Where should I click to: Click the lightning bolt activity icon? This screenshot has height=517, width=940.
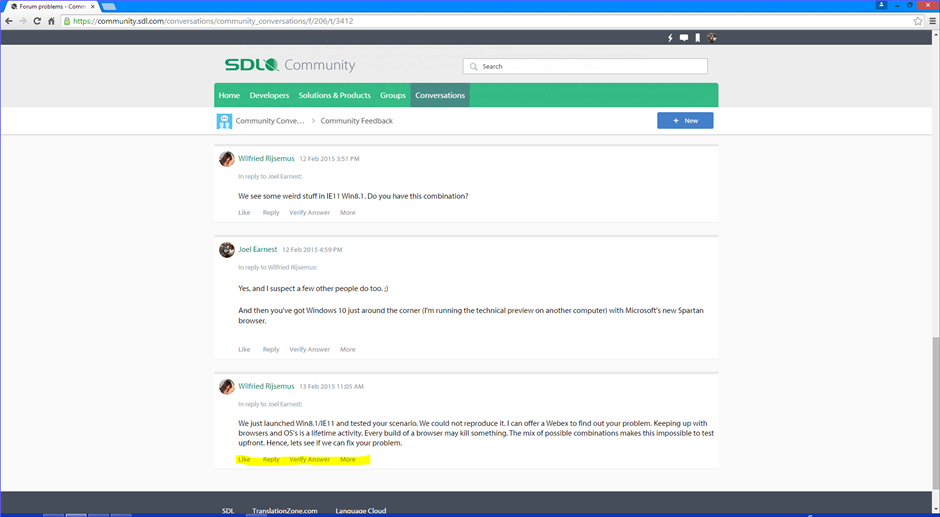click(x=670, y=38)
